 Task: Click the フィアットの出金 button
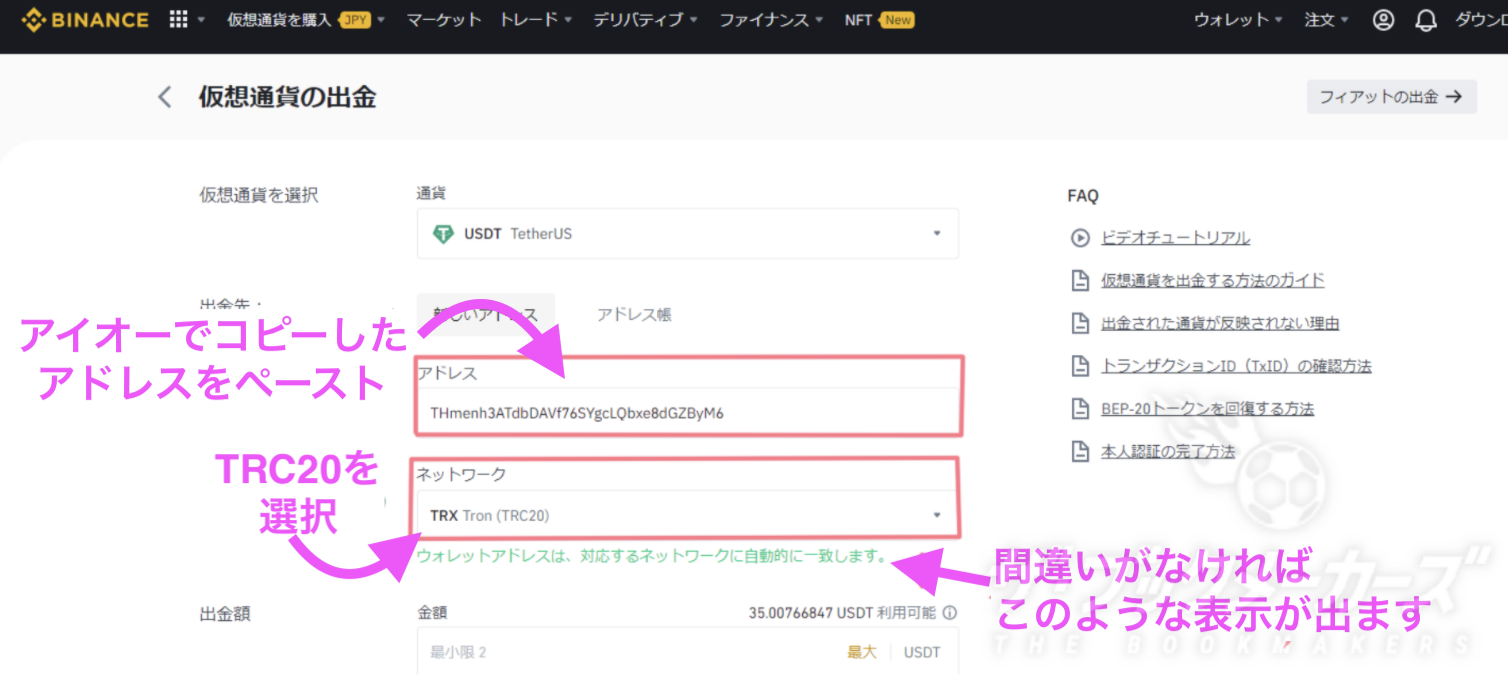coord(1391,97)
